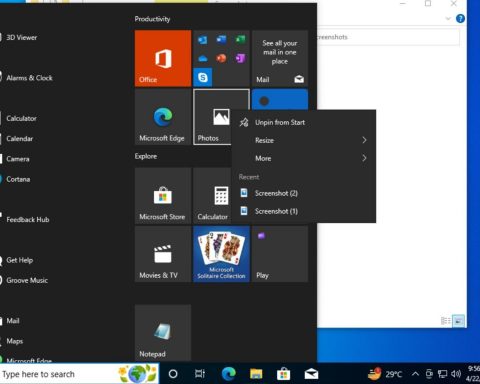Open the Play folder tile

tap(280, 254)
